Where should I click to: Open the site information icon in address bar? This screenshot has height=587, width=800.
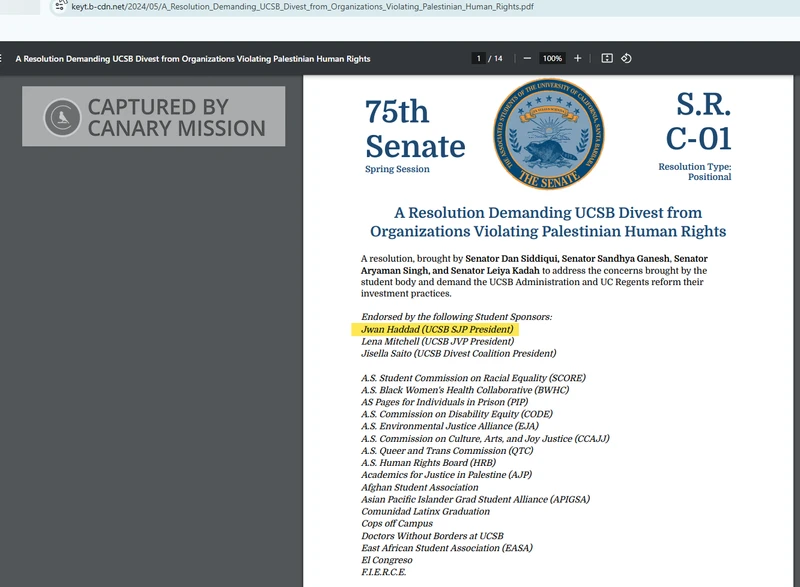60,6
